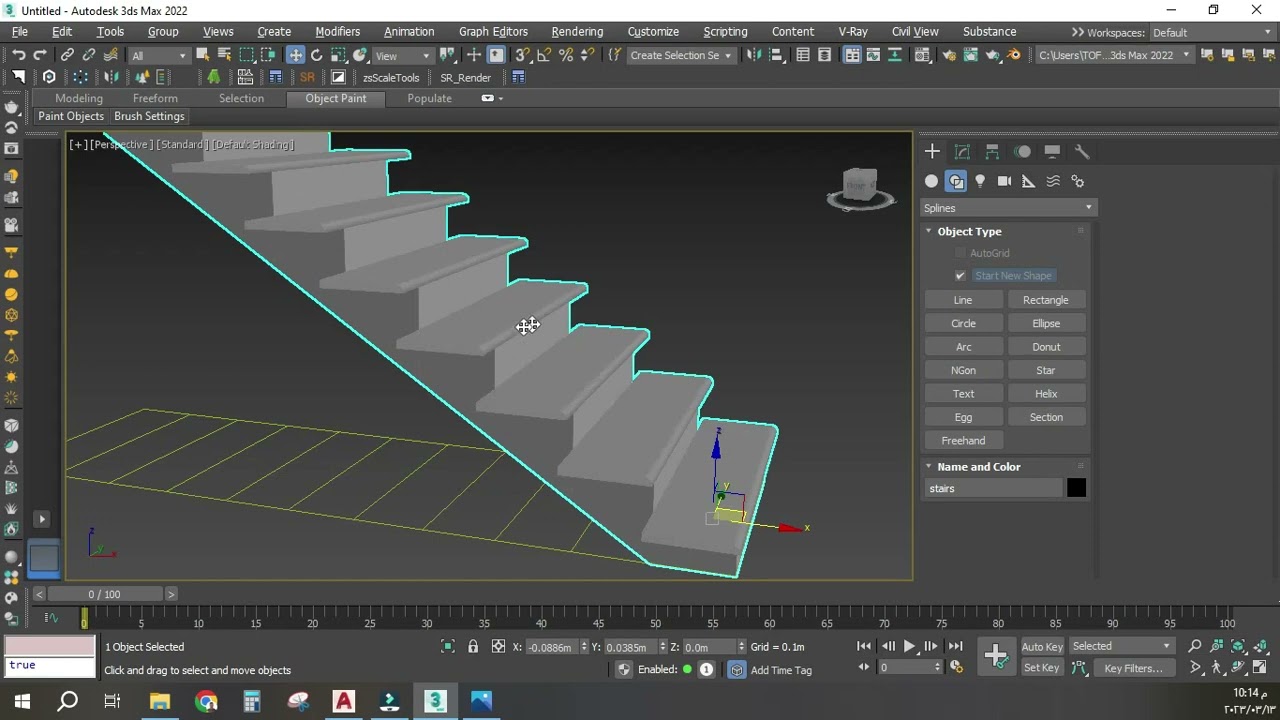The height and width of the screenshot is (720, 1280).
Task: Open the Modifiers menu
Action: (x=338, y=32)
